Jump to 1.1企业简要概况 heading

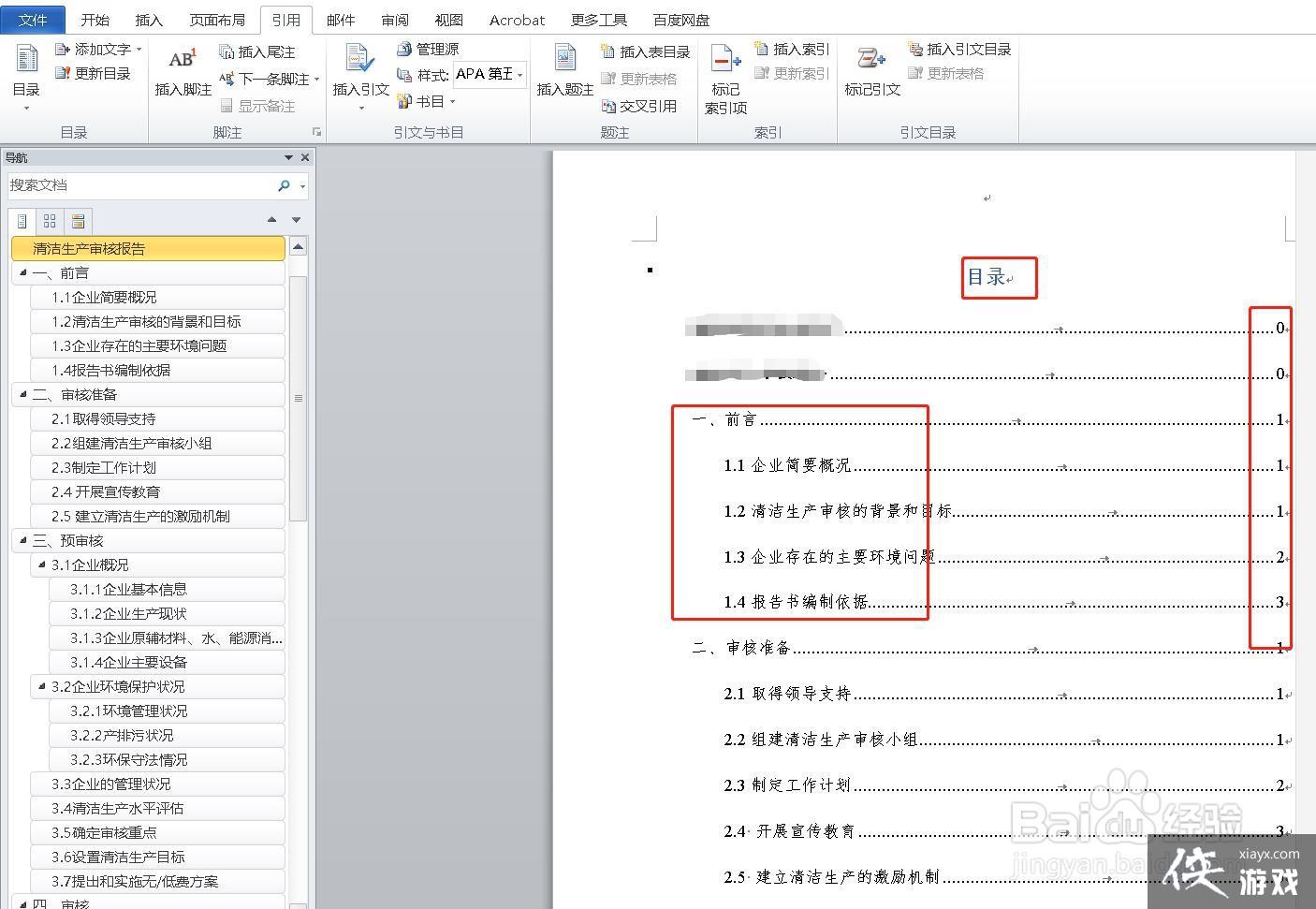point(157,297)
